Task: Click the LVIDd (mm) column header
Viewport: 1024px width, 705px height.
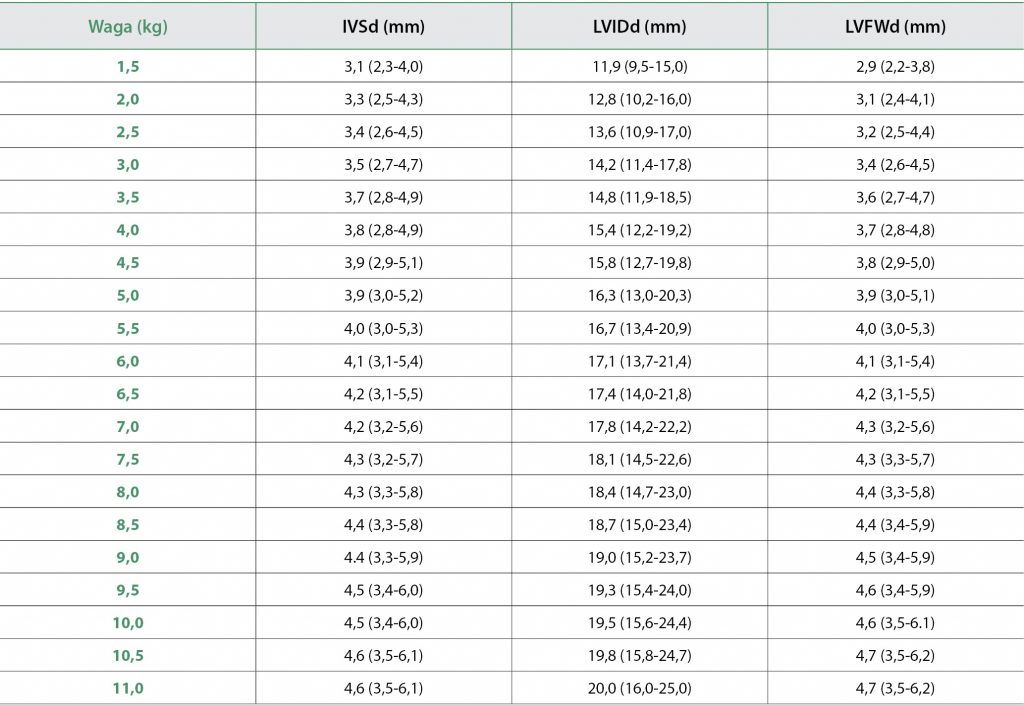Action: [x=640, y=27]
